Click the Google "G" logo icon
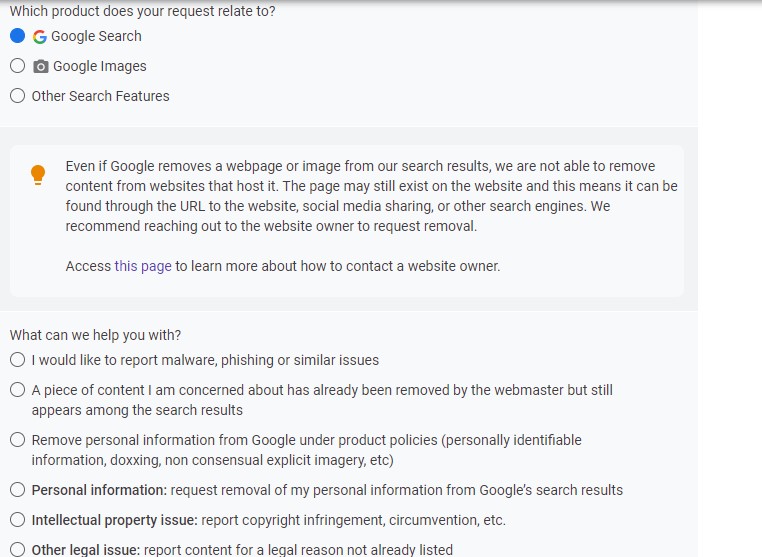 40,36
